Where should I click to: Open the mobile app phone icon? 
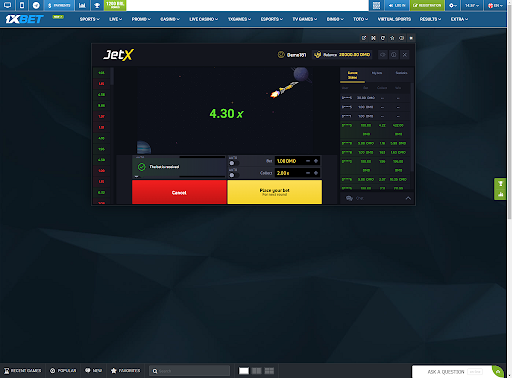[22, 5]
